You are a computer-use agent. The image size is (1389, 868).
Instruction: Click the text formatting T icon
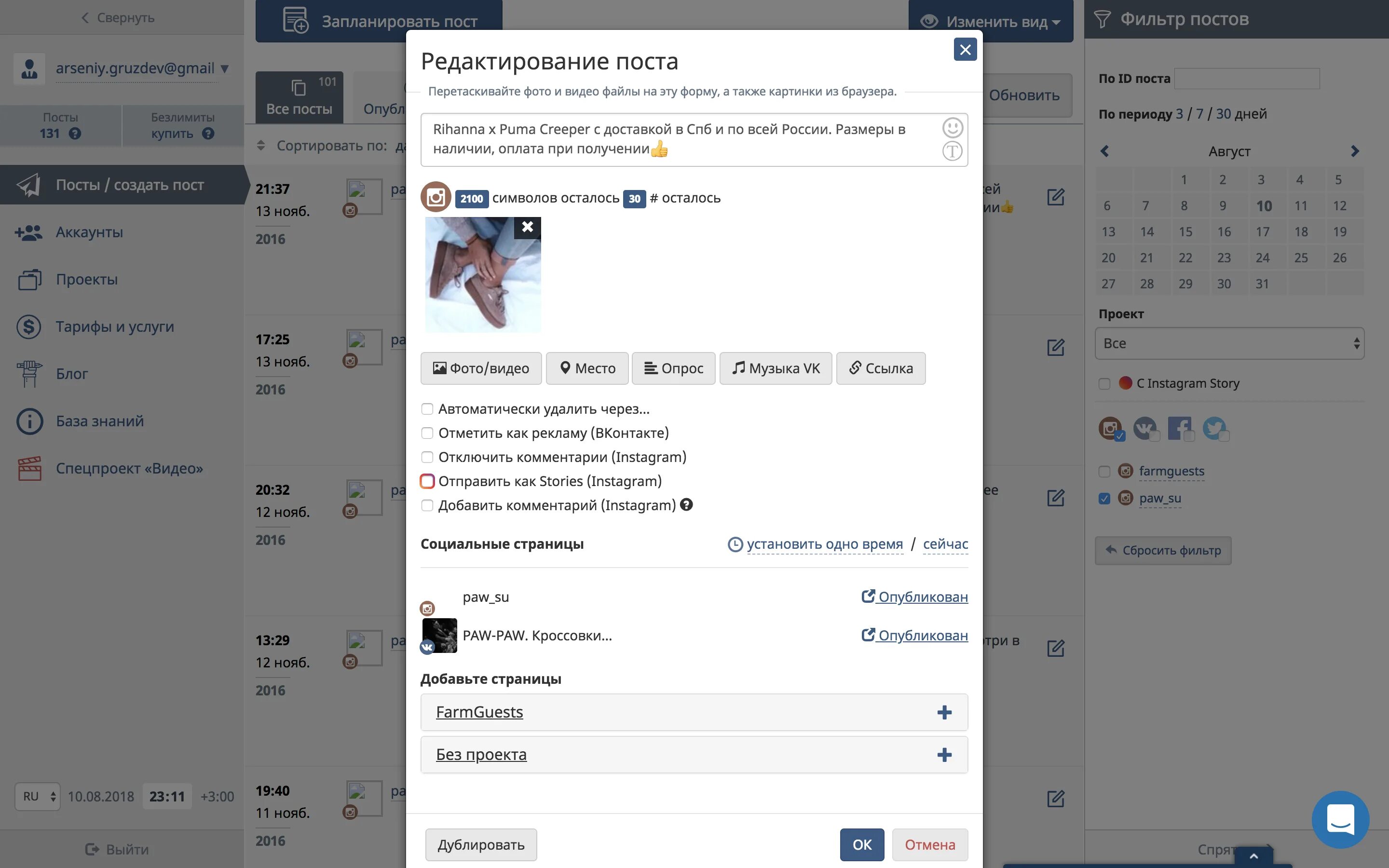(952, 151)
